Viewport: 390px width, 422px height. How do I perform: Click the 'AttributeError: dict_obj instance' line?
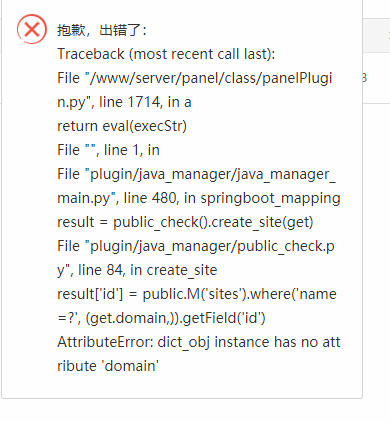pos(199,342)
